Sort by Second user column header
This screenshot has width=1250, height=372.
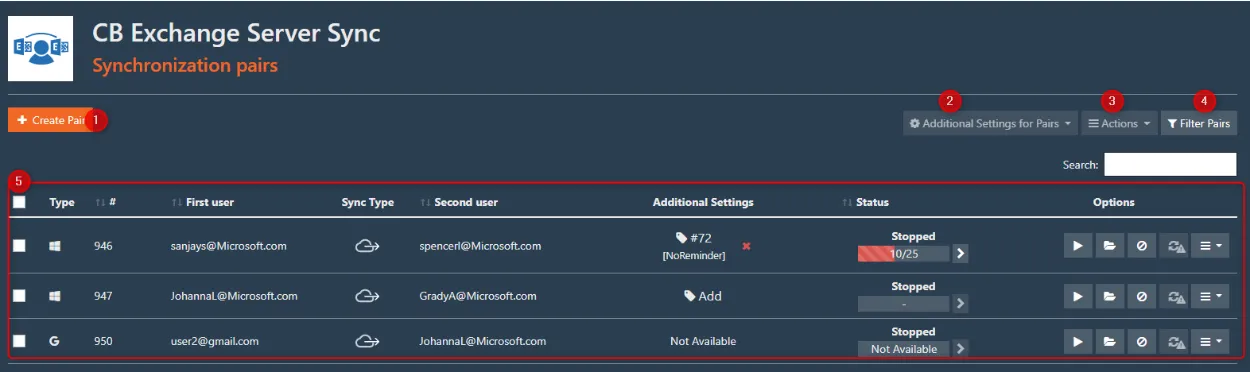point(459,202)
